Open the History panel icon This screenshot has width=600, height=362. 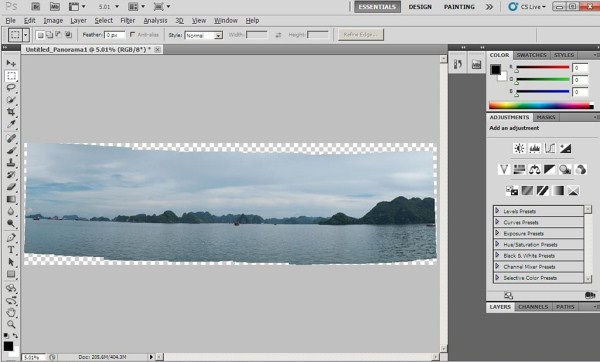[x=458, y=64]
